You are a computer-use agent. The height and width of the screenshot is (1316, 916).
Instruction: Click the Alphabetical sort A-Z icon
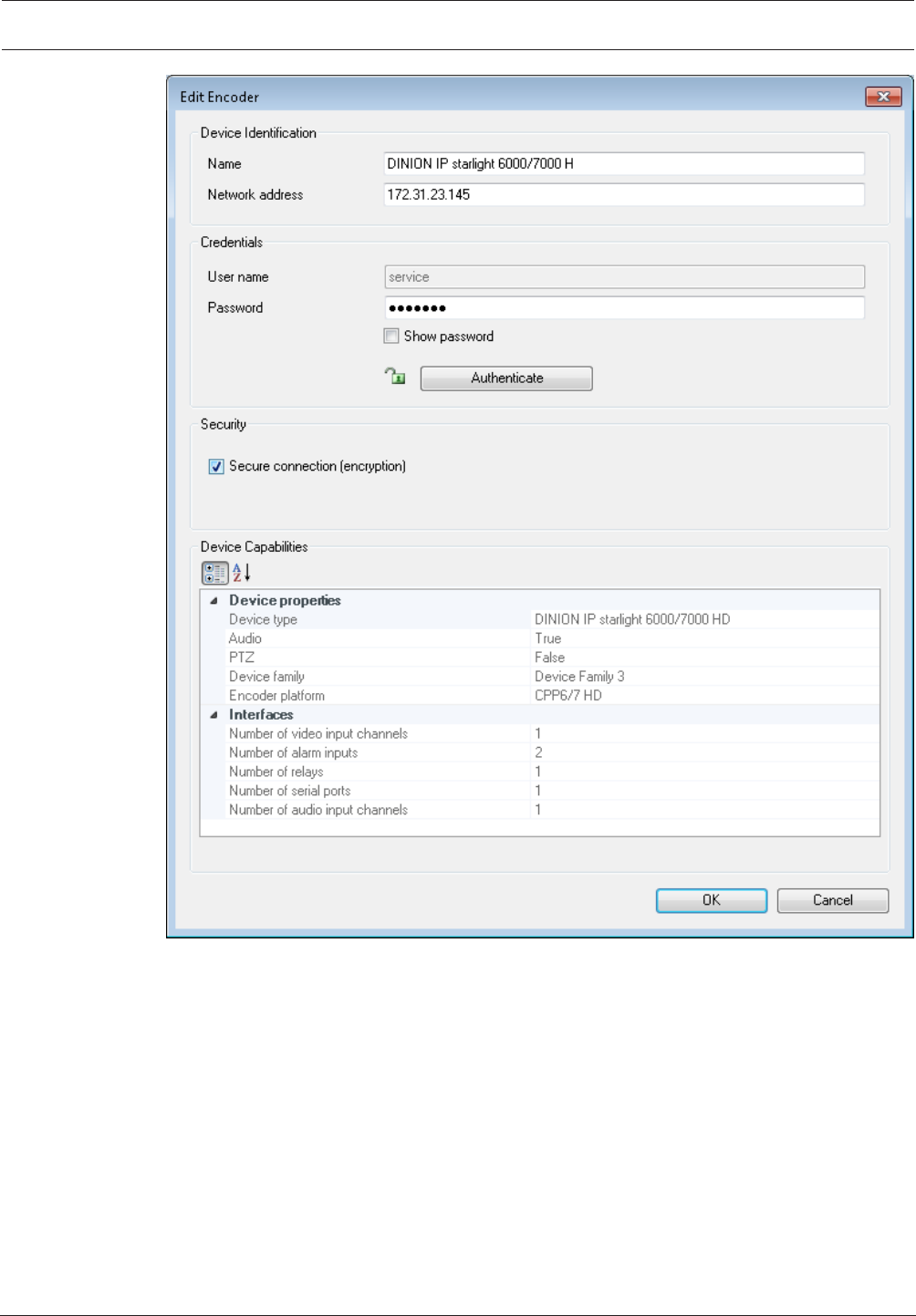pyautogui.click(x=241, y=573)
